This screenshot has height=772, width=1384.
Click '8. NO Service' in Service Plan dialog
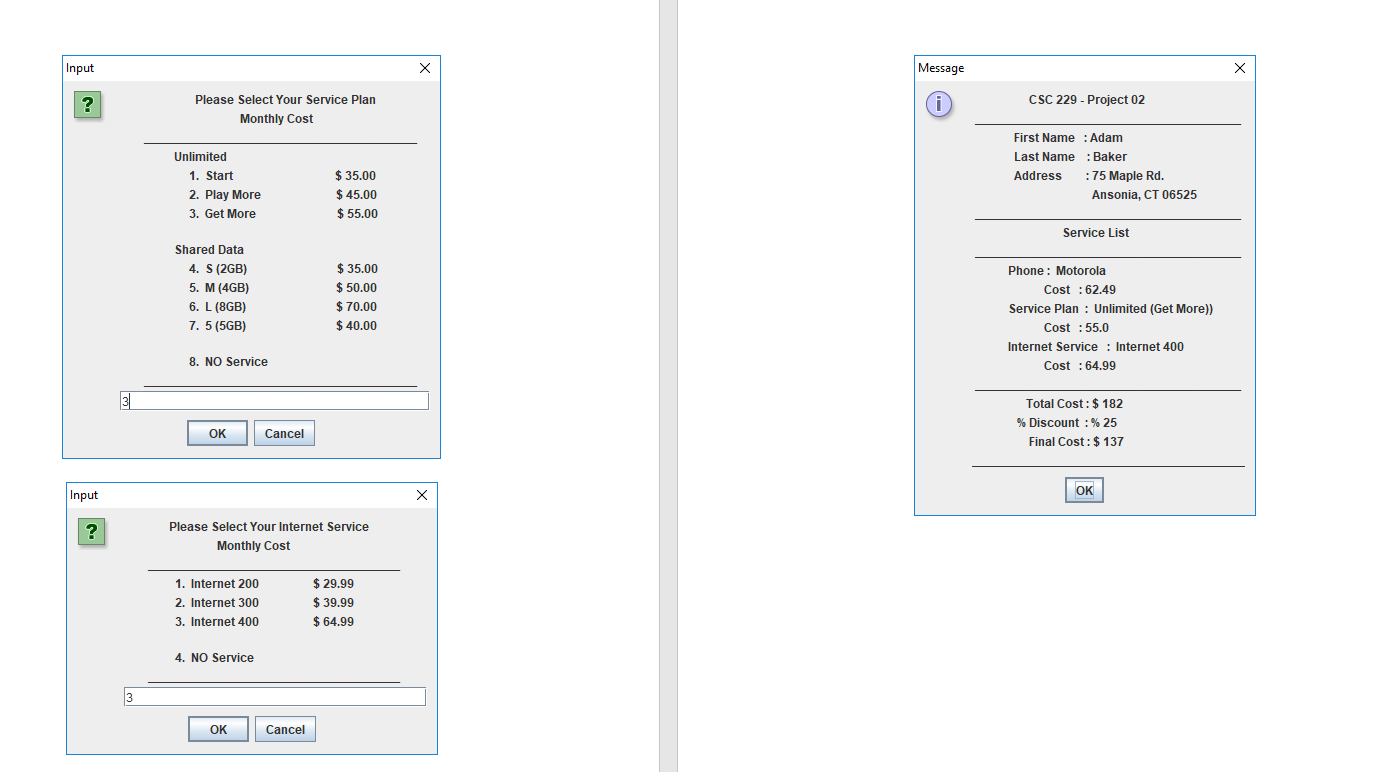click(229, 362)
